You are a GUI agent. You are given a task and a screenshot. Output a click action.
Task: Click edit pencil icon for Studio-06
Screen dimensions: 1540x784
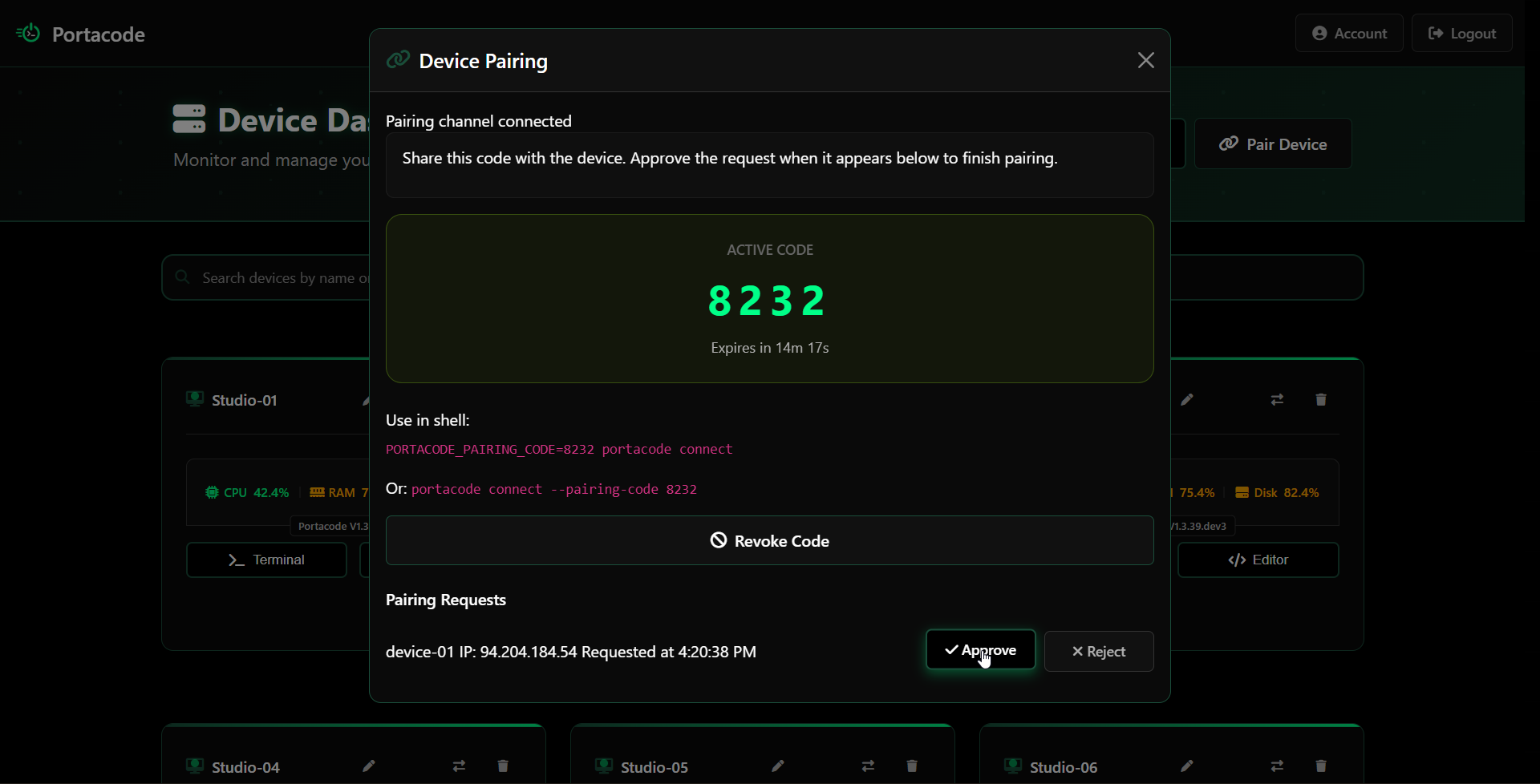(1187, 766)
